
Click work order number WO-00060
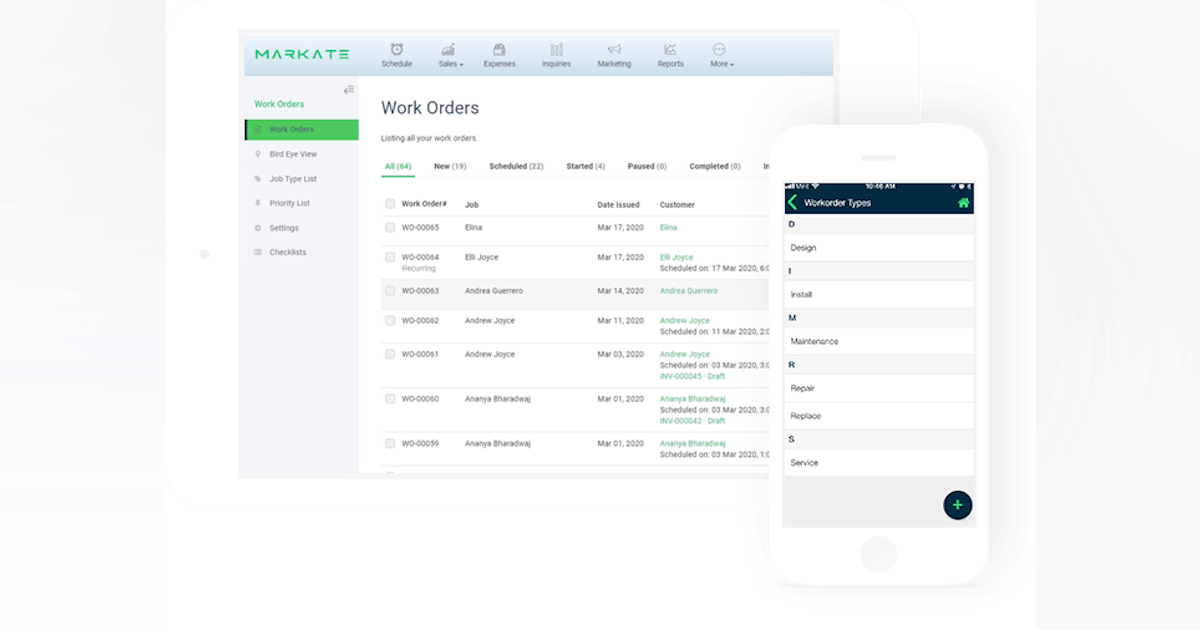(420, 398)
